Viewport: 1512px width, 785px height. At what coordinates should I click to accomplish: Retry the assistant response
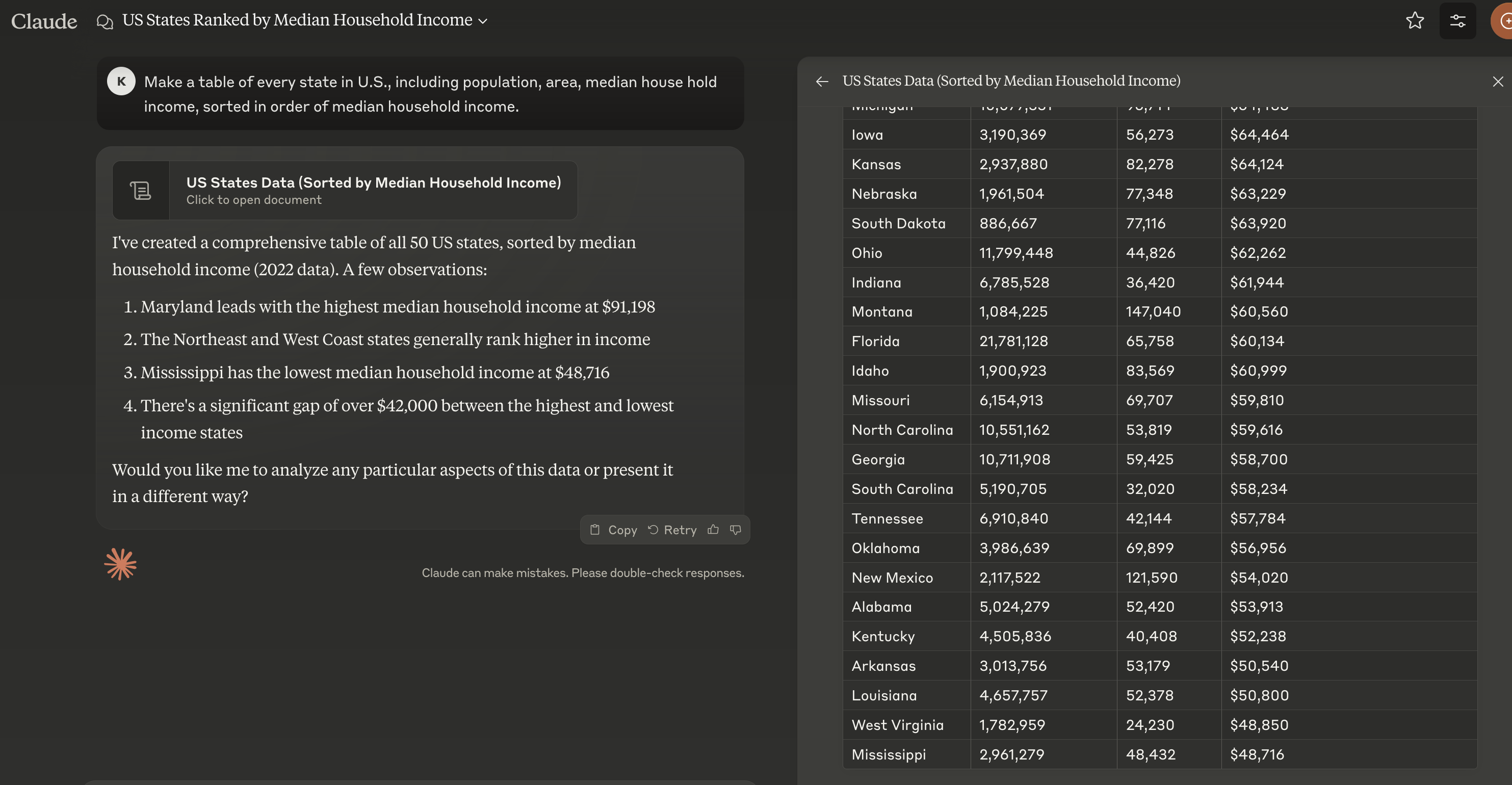click(x=672, y=530)
